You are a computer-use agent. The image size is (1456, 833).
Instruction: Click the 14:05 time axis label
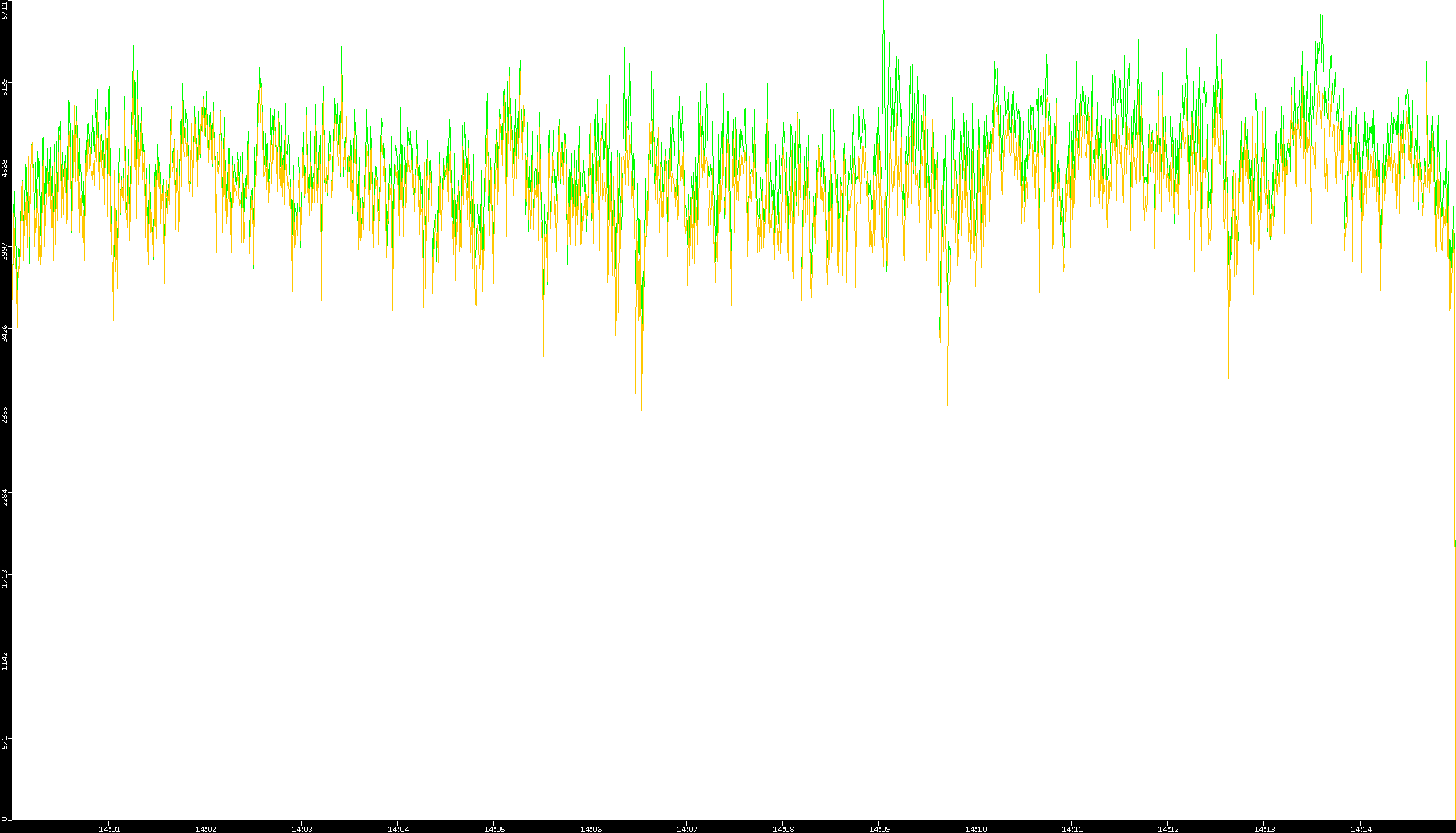click(x=494, y=828)
